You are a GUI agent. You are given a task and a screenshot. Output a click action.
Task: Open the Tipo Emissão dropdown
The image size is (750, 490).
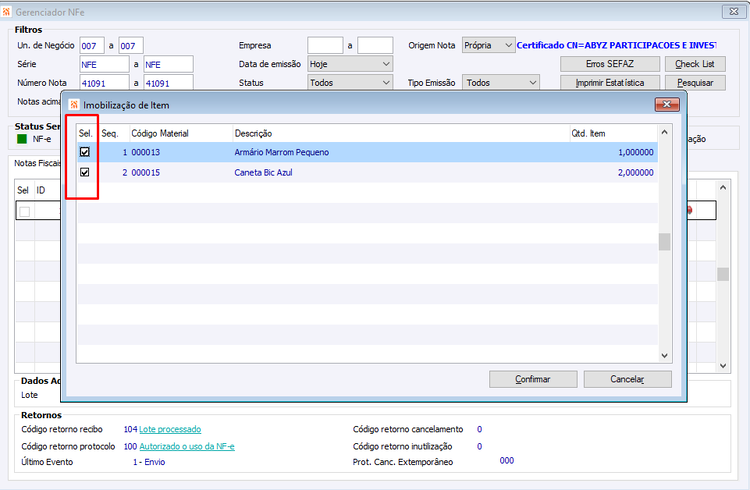pos(501,83)
